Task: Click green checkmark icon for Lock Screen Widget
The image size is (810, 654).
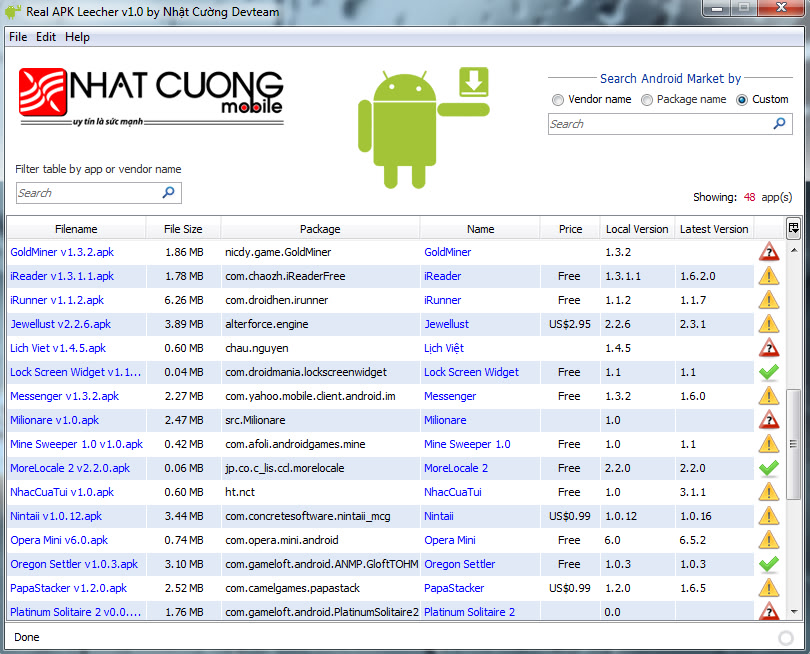Action: click(769, 372)
